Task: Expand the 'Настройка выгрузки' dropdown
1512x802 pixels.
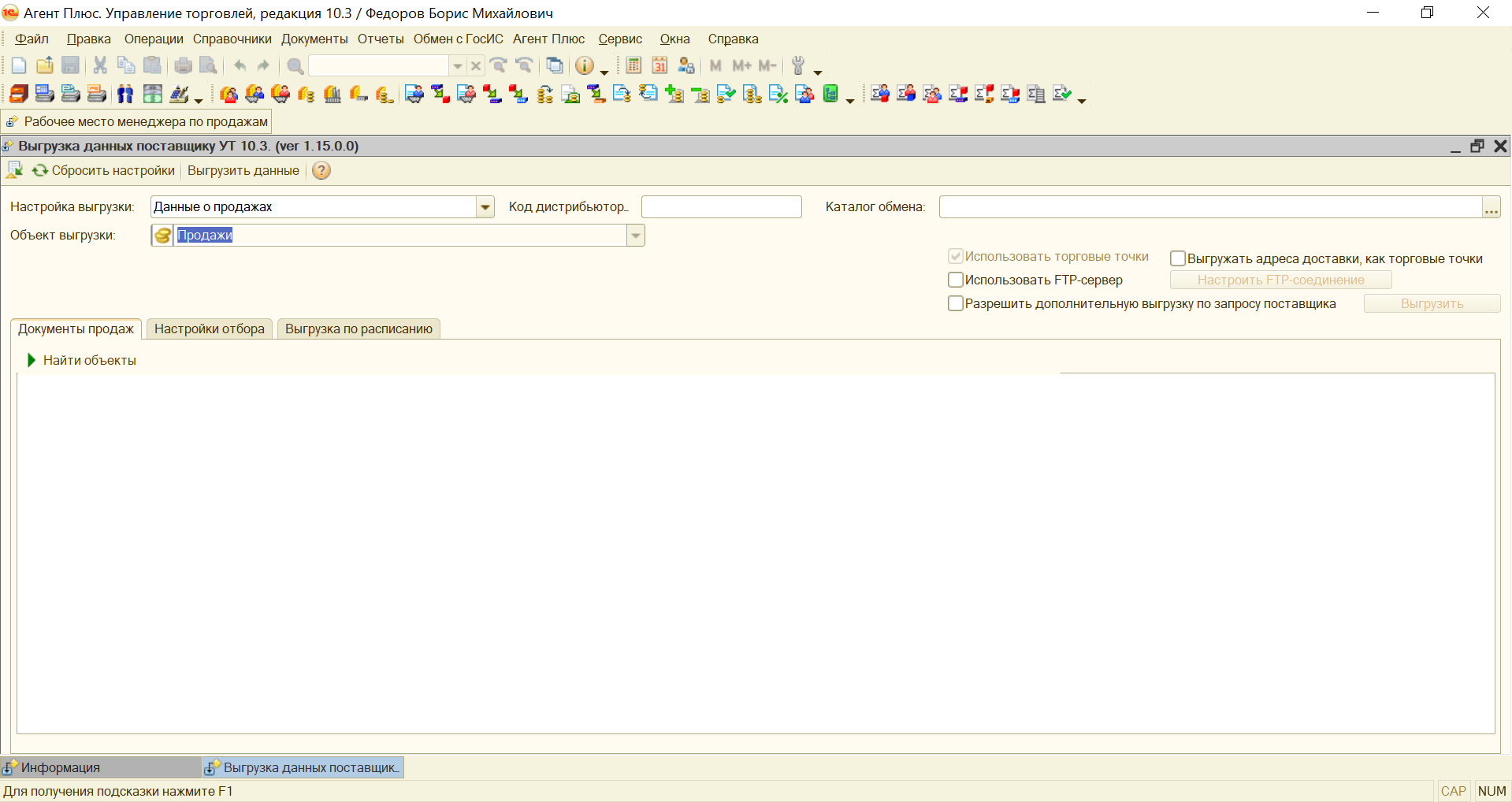Action: coord(485,207)
